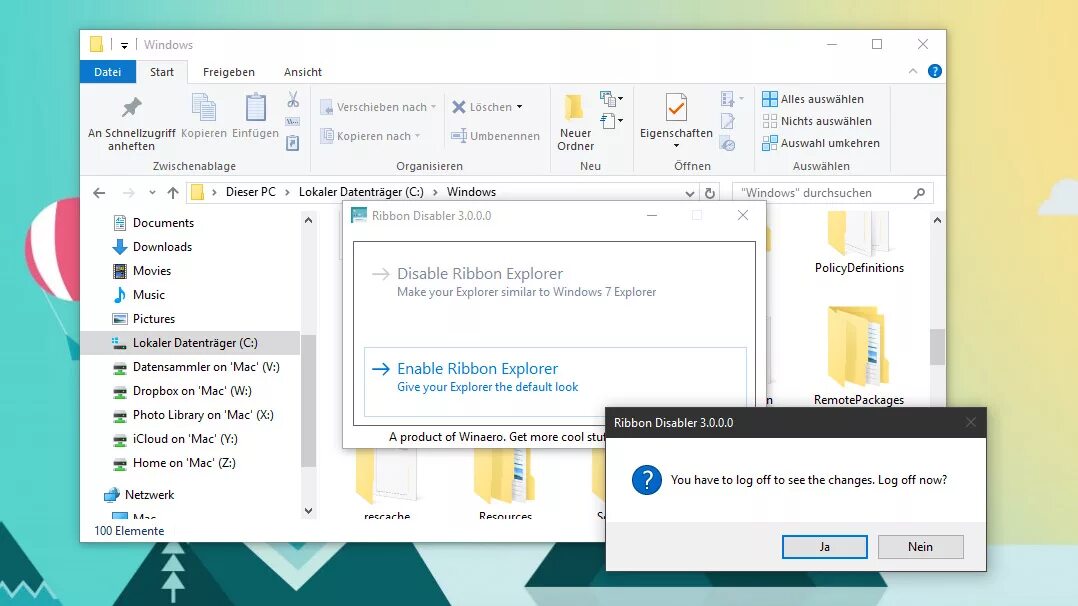This screenshot has width=1078, height=606.
Task: Click the scissors cut icon
Action: [x=293, y=100]
